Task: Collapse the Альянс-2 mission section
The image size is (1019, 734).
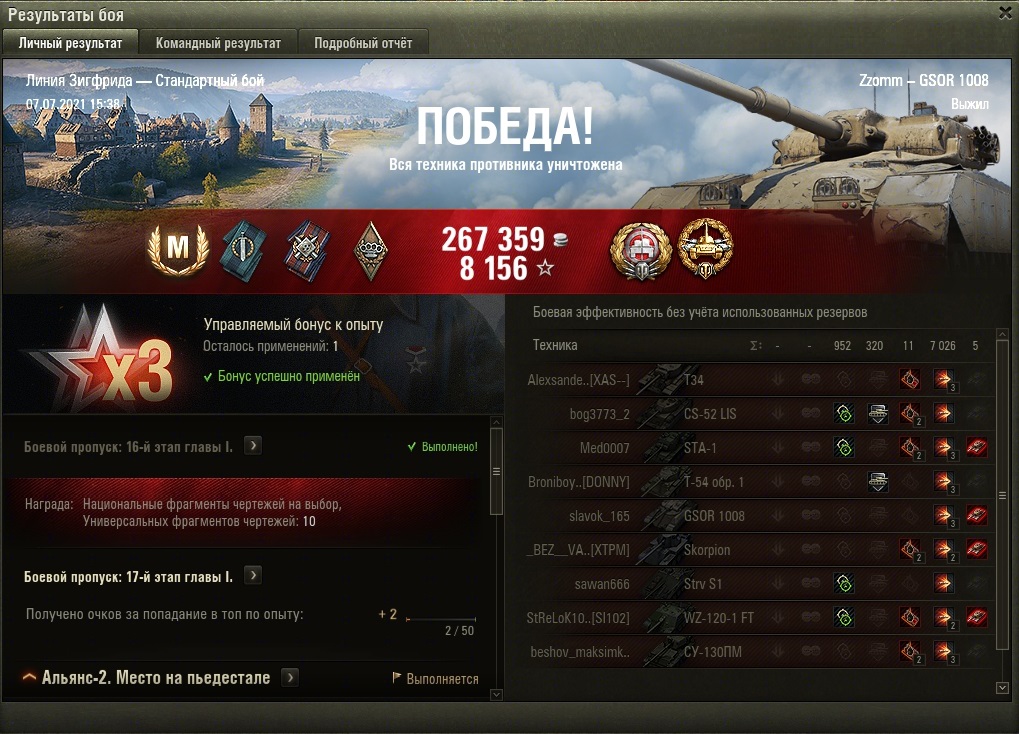Action: point(29,677)
